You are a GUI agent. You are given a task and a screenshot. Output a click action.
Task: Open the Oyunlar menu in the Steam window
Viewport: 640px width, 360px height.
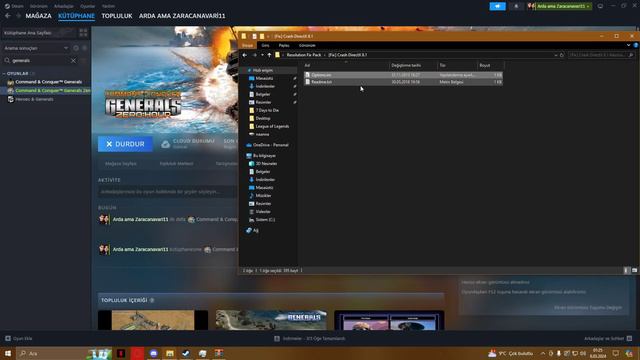pos(87,6)
